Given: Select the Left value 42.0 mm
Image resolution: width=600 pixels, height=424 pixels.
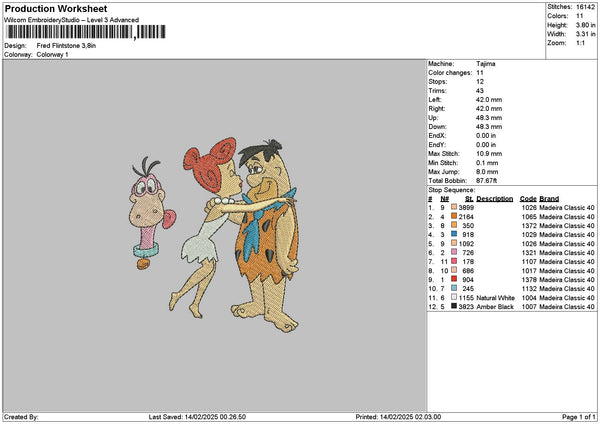Looking at the screenshot, I should [489, 100].
